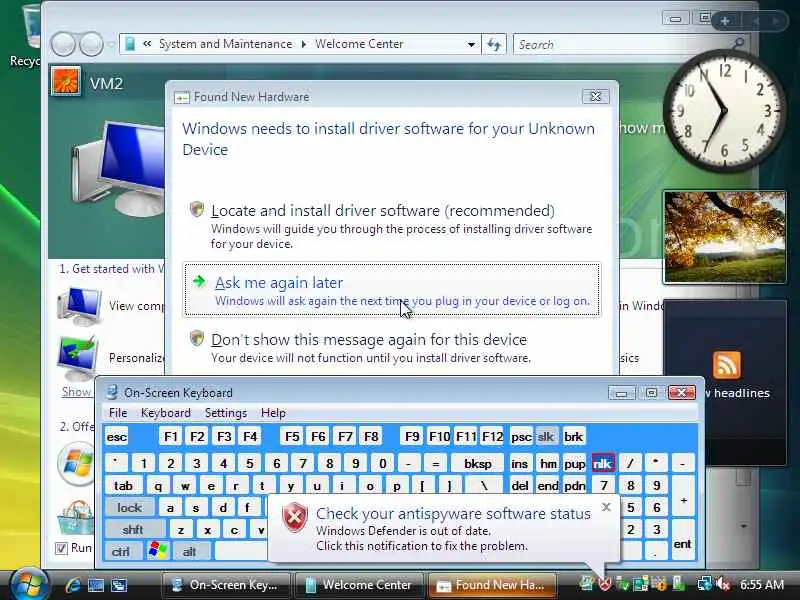Click the 6:55 AM taskbar clock
Screen dimensions: 800x600
point(761,584)
